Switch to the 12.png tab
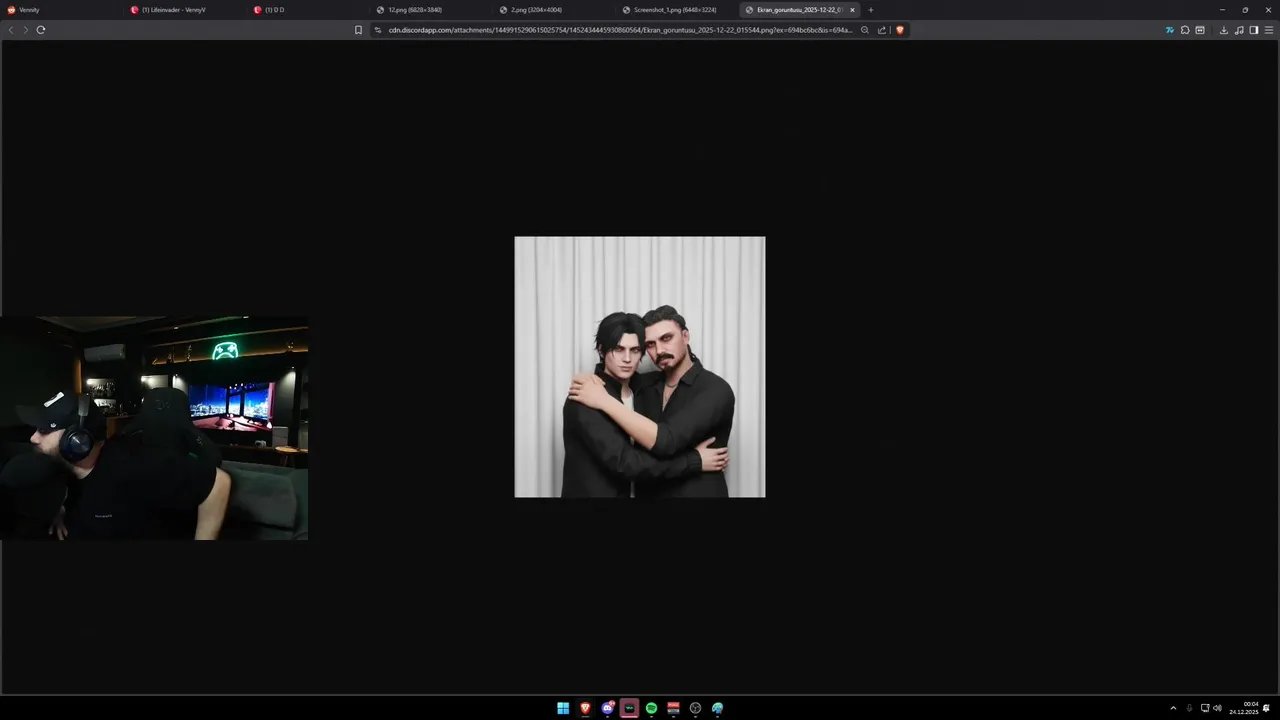The width and height of the screenshot is (1280, 720). pos(431,10)
